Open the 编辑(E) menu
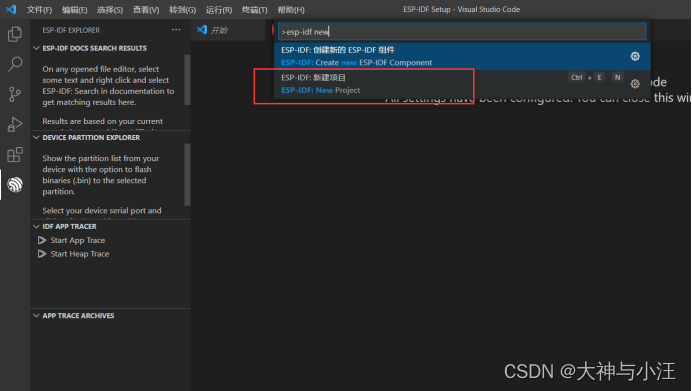 [74, 10]
